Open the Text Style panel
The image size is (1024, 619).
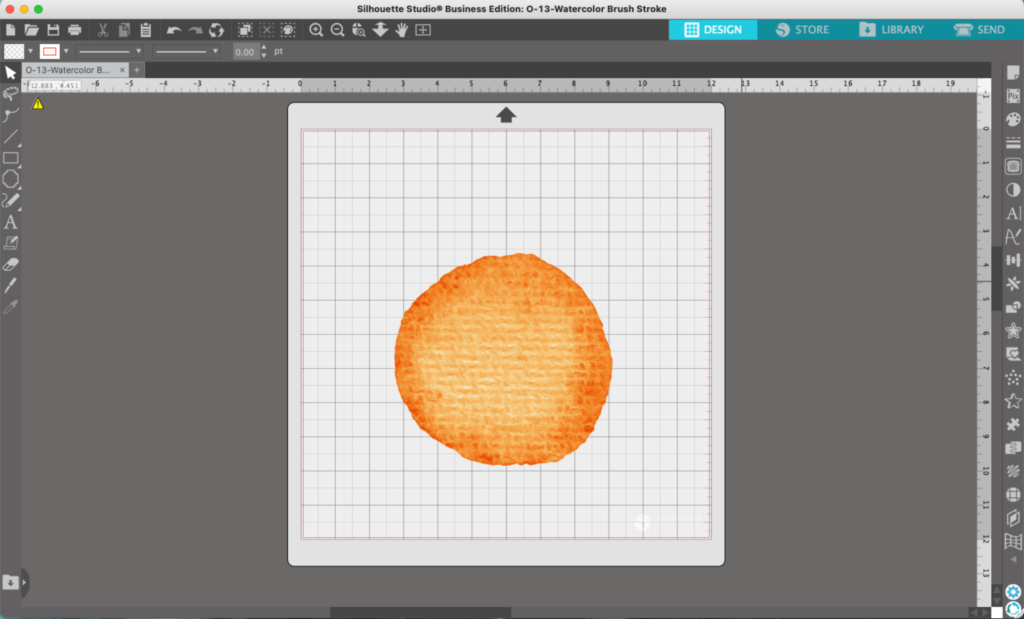[1013, 214]
